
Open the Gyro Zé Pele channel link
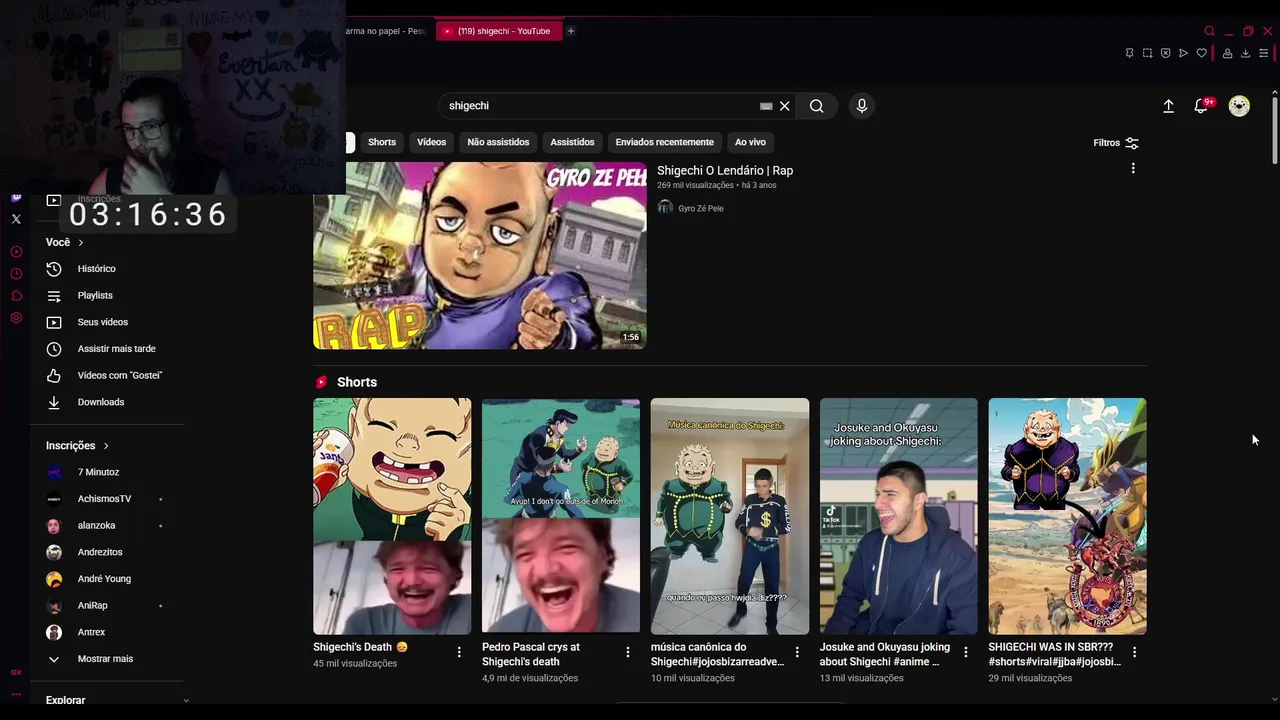(x=700, y=208)
